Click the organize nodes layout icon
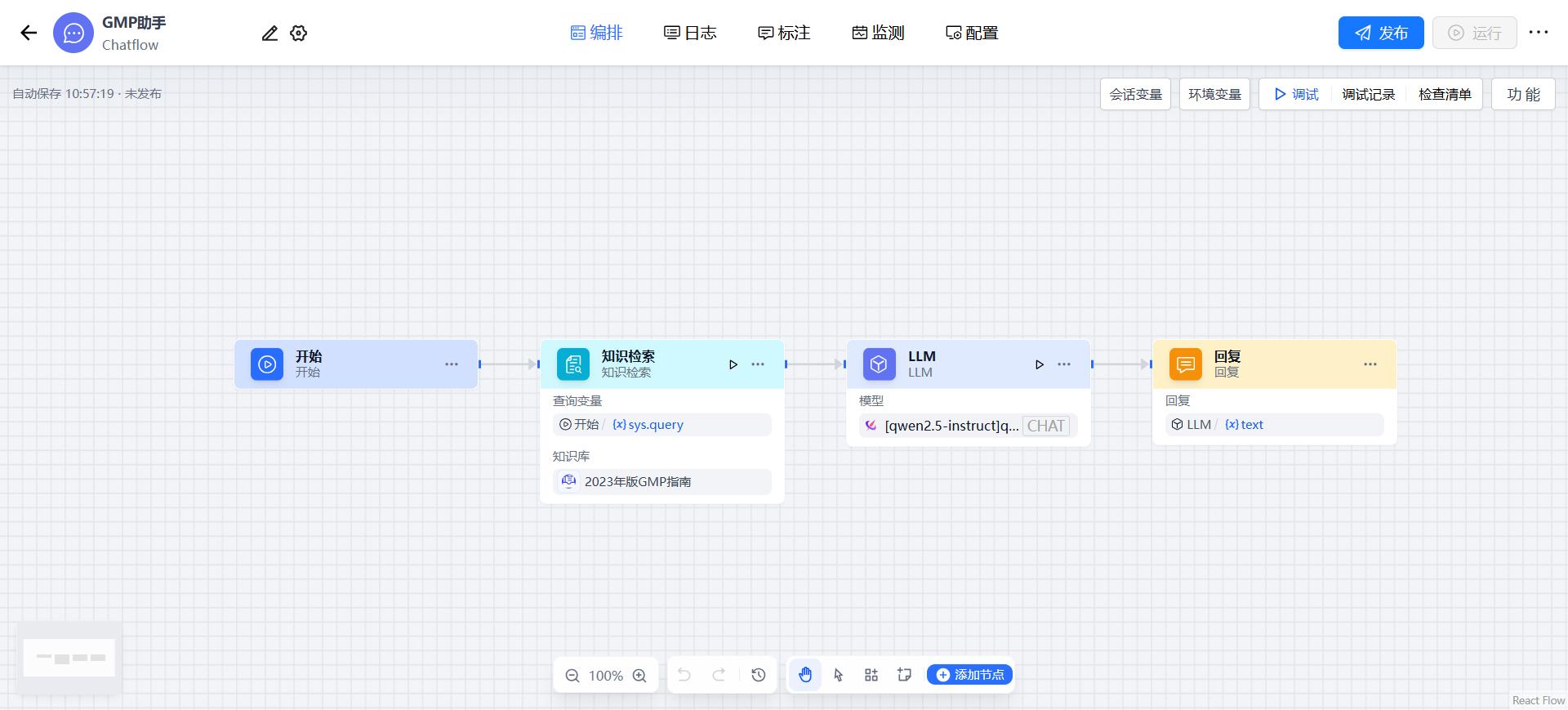The image size is (1568, 710). (871, 675)
